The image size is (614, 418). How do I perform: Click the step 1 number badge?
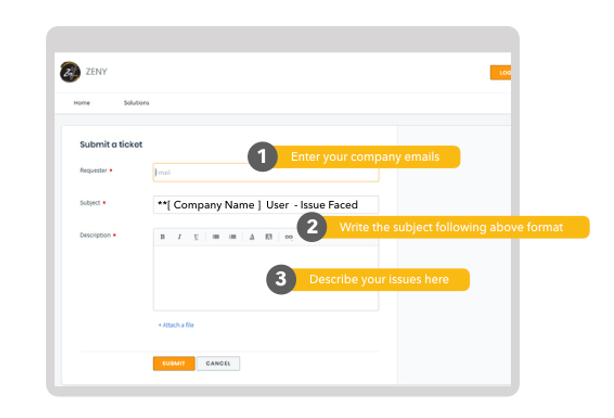tap(262, 157)
